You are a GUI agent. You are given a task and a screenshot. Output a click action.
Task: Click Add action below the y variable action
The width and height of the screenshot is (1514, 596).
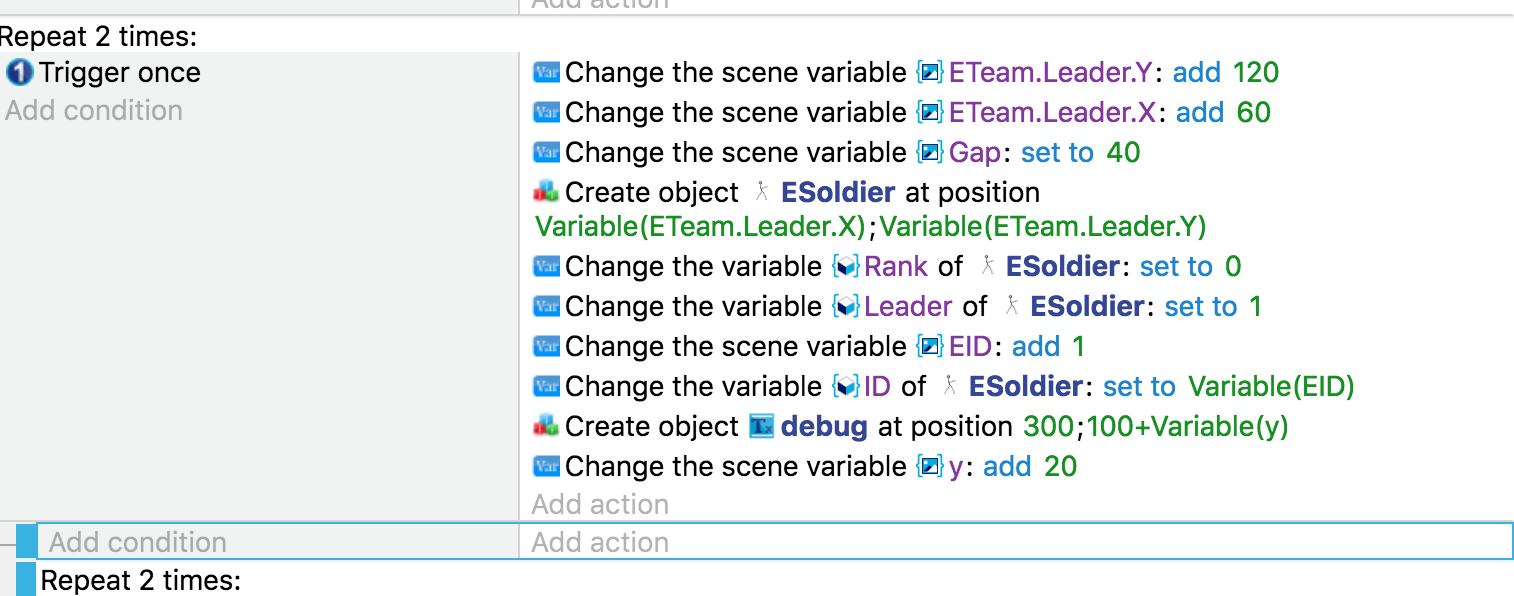(x=600, y=503)
